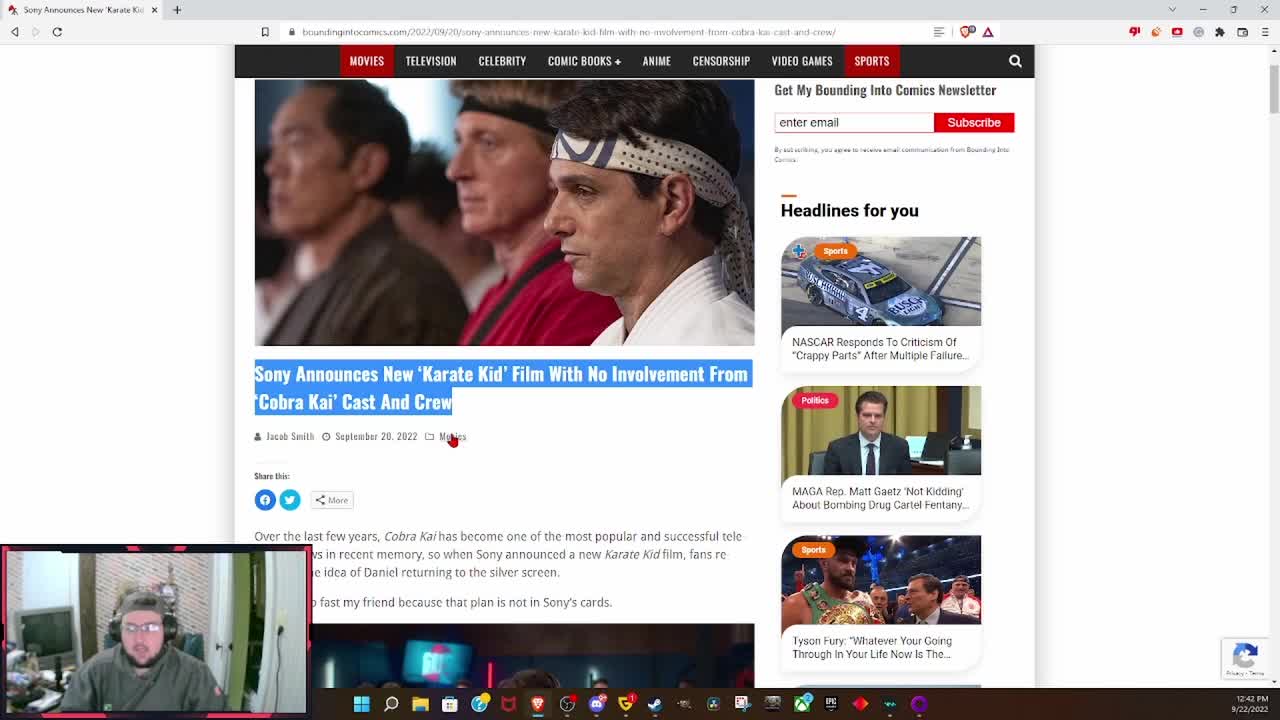The image size is (1280, 720).
Task: Open Brave Rewards triangle icon
Action: 988,32
